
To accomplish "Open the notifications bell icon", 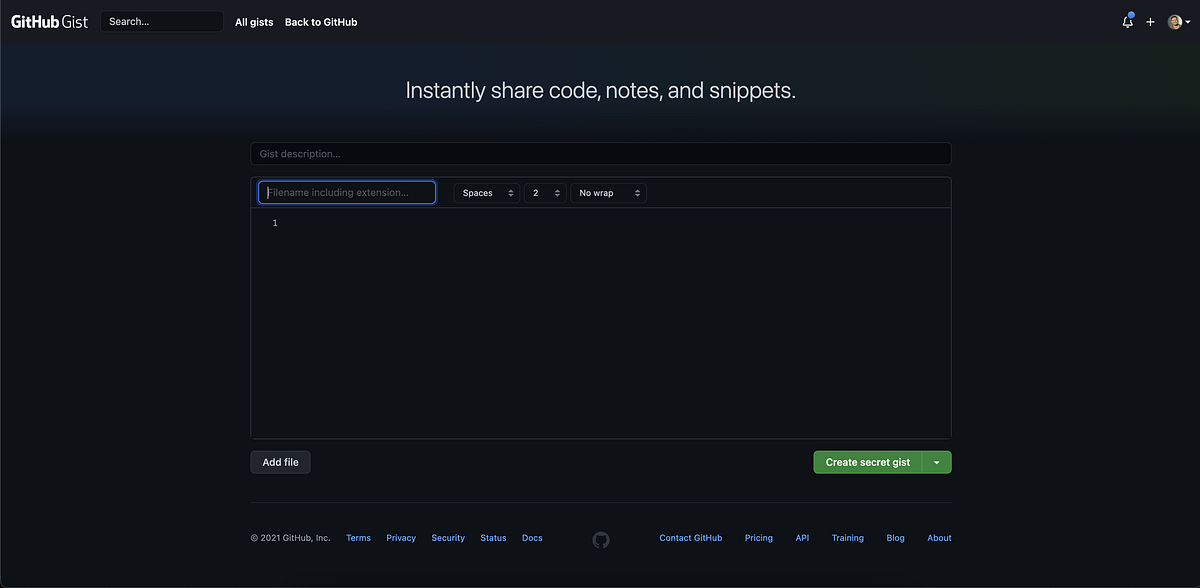I will click(1128, 21).
